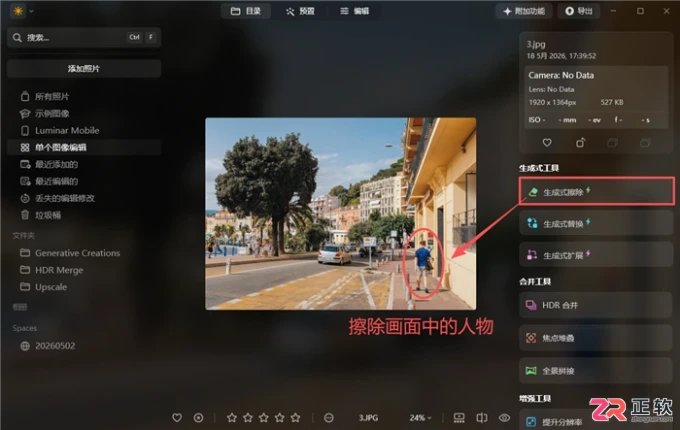Click the 添加照片 button
This screenshot has width=680, height=430.
pyautogui.click(x=84, y=68)
